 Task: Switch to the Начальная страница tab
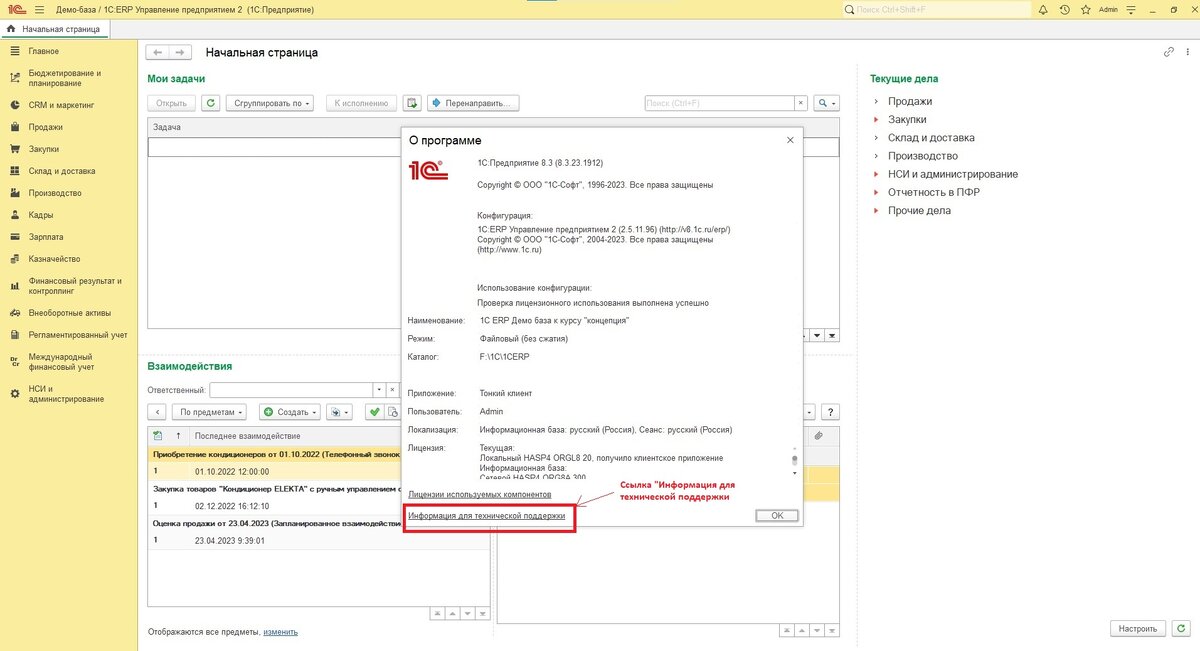point(54,29)
